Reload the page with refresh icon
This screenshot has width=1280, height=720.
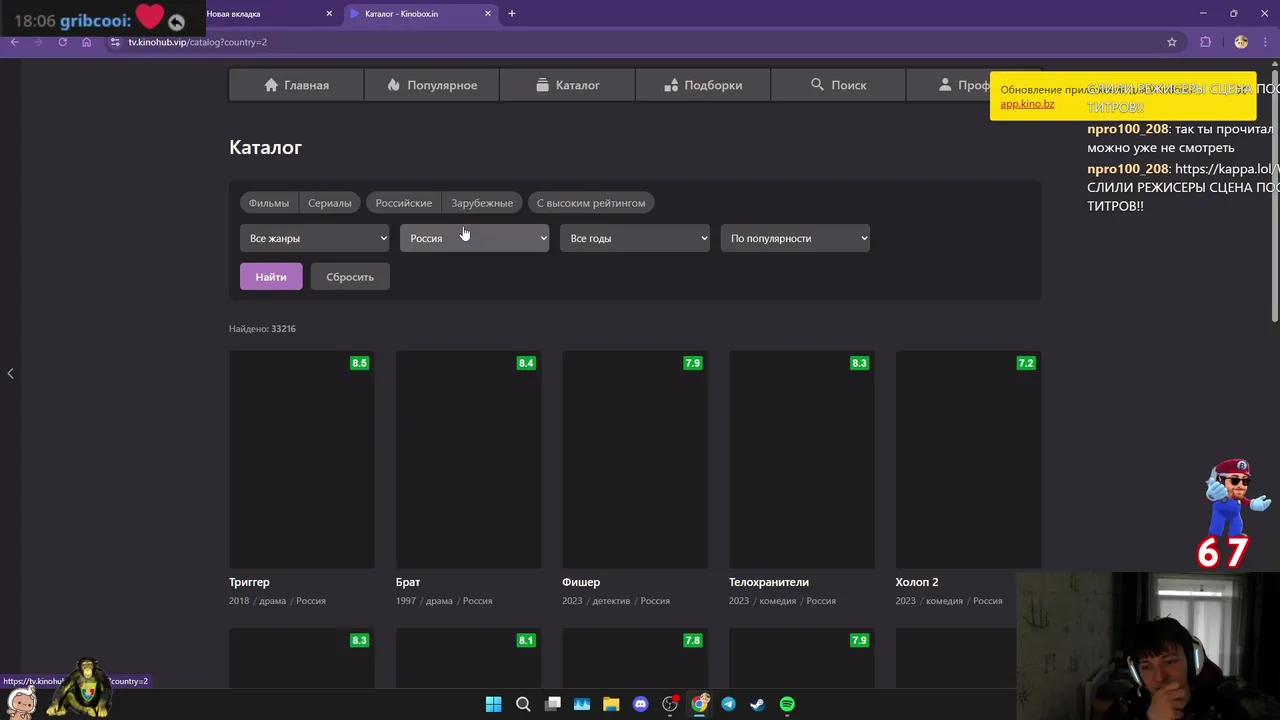(62, 42)
